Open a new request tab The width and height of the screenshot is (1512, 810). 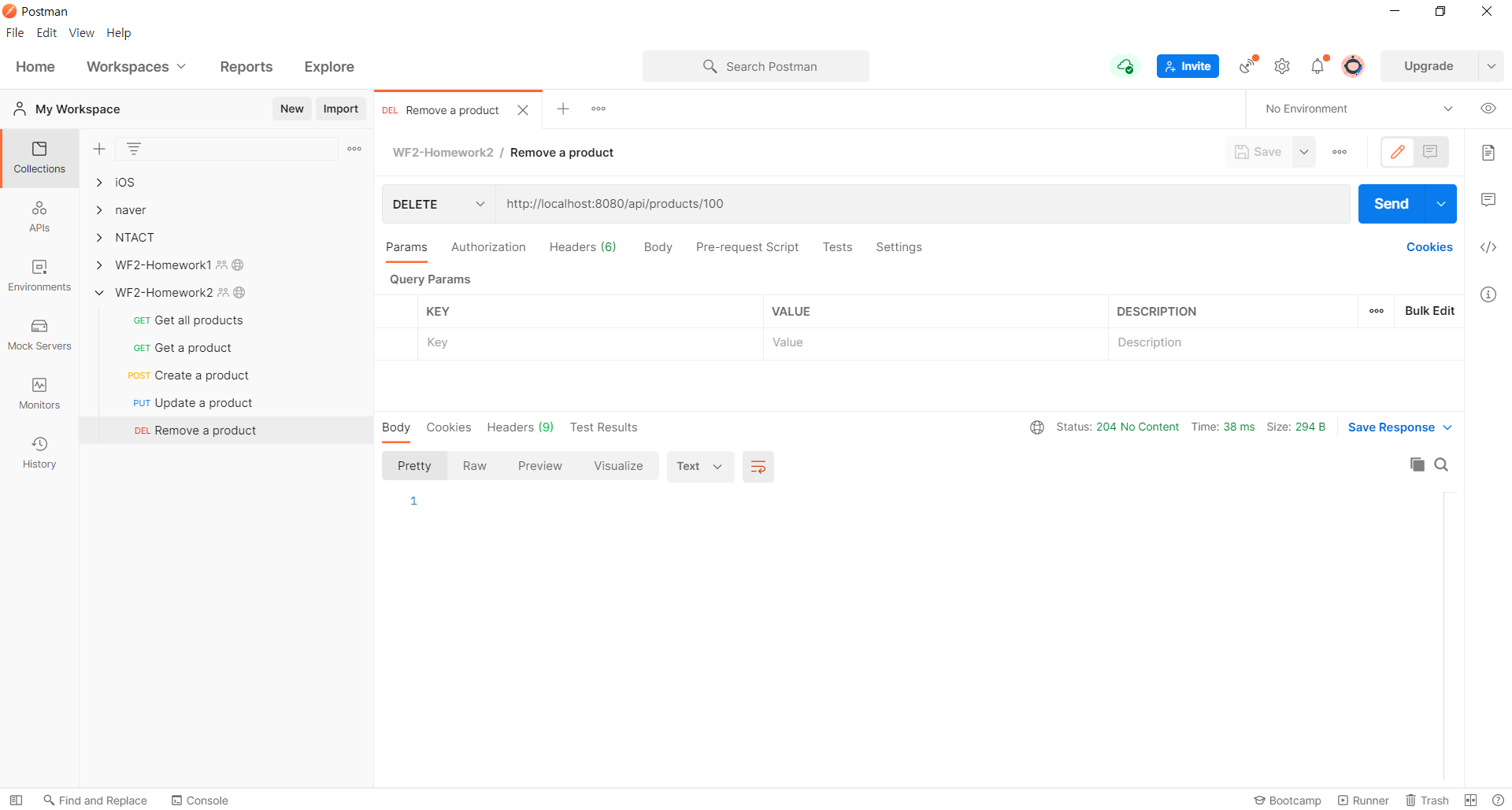[x=563, y=109]
